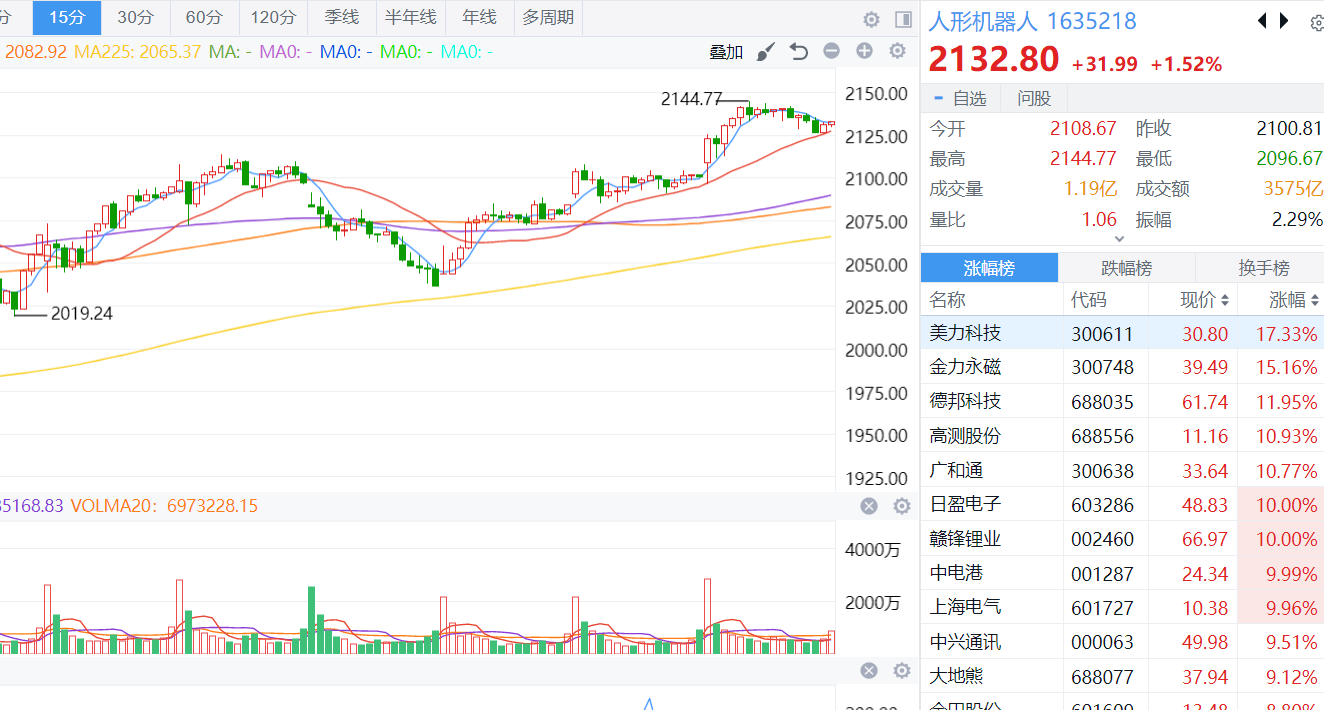Screen dimensions: 1324x710
Task: Zoom out the chart with minus icon
Action: tap(831, 52)
